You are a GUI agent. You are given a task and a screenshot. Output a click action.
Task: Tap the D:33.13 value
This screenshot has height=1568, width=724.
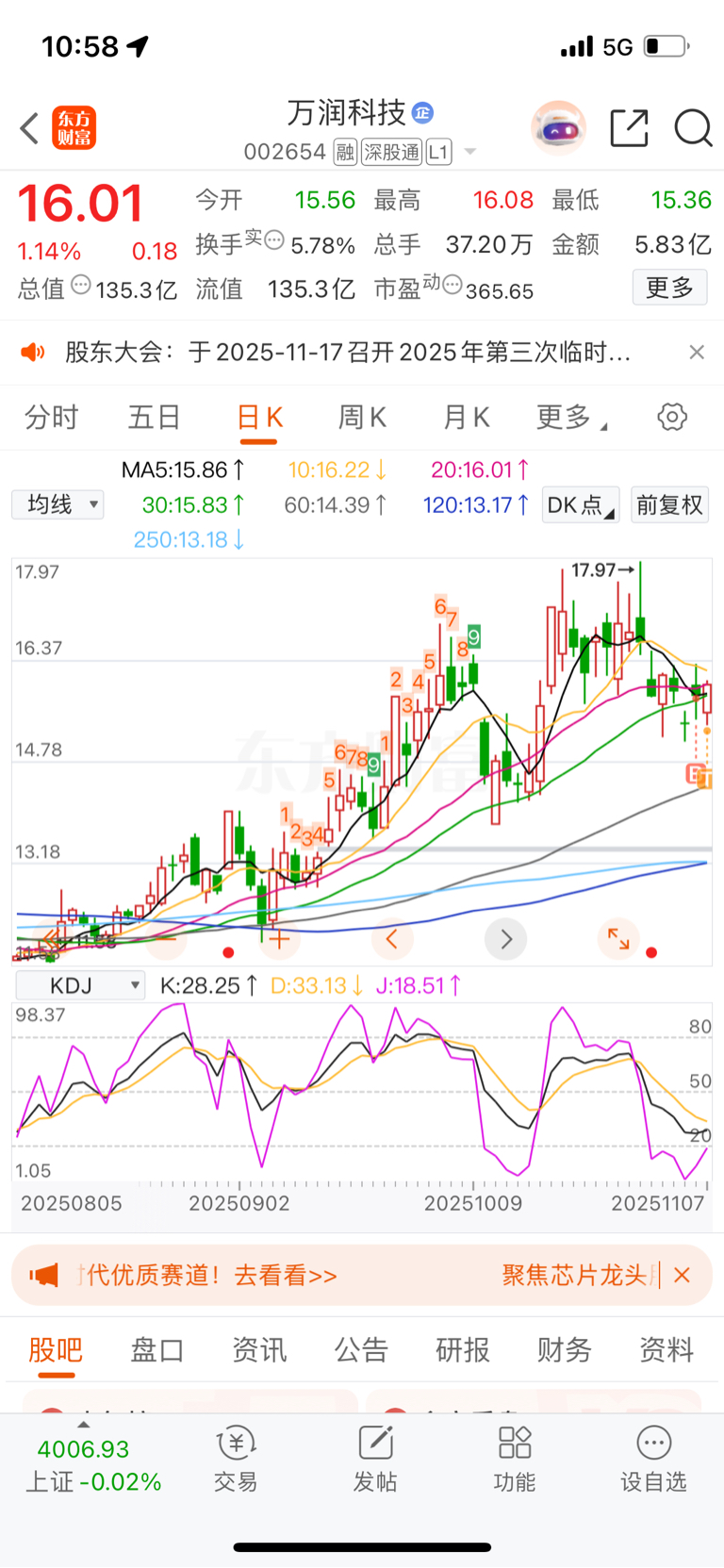click(318, 986)
